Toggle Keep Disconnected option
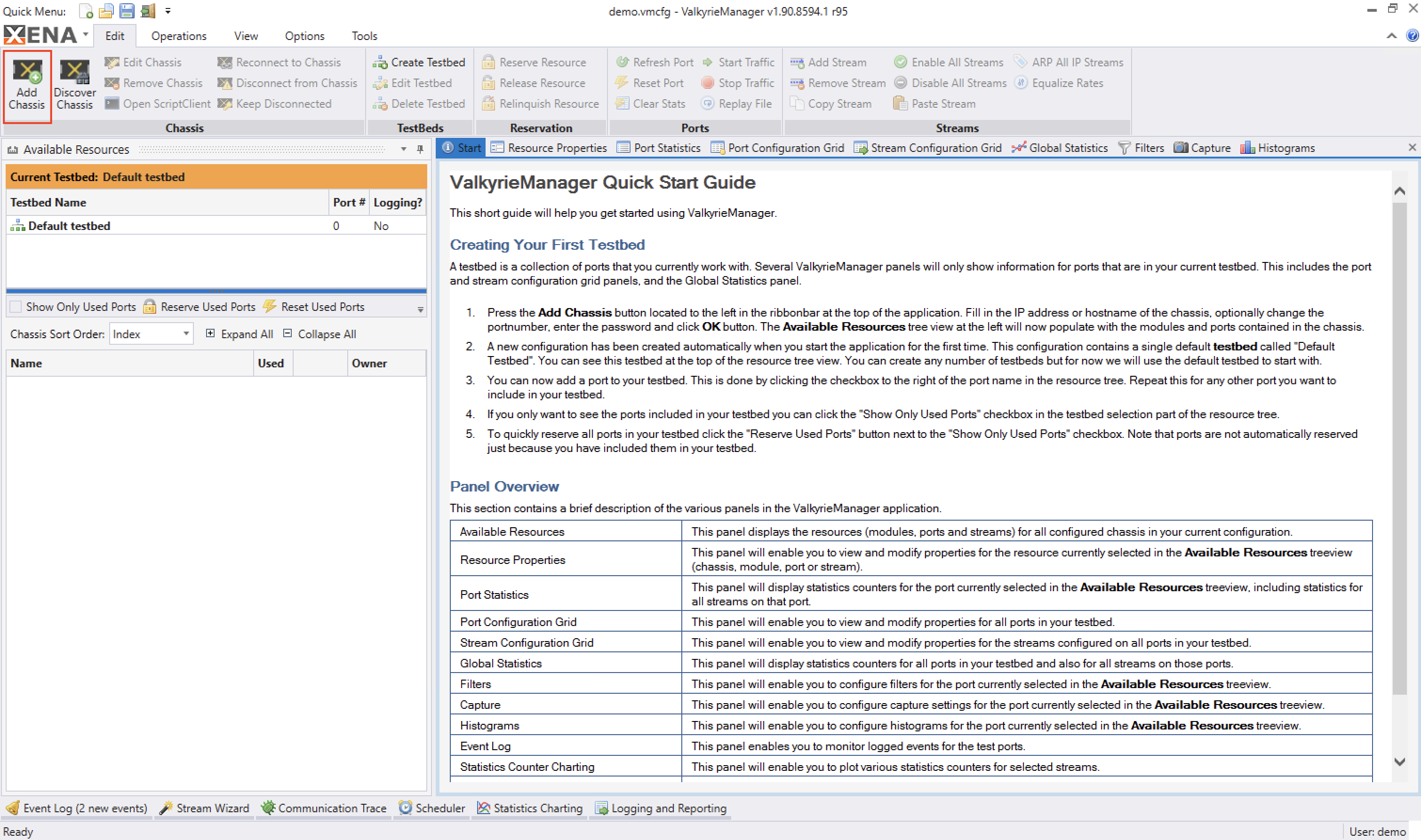 tap(275, 104)
